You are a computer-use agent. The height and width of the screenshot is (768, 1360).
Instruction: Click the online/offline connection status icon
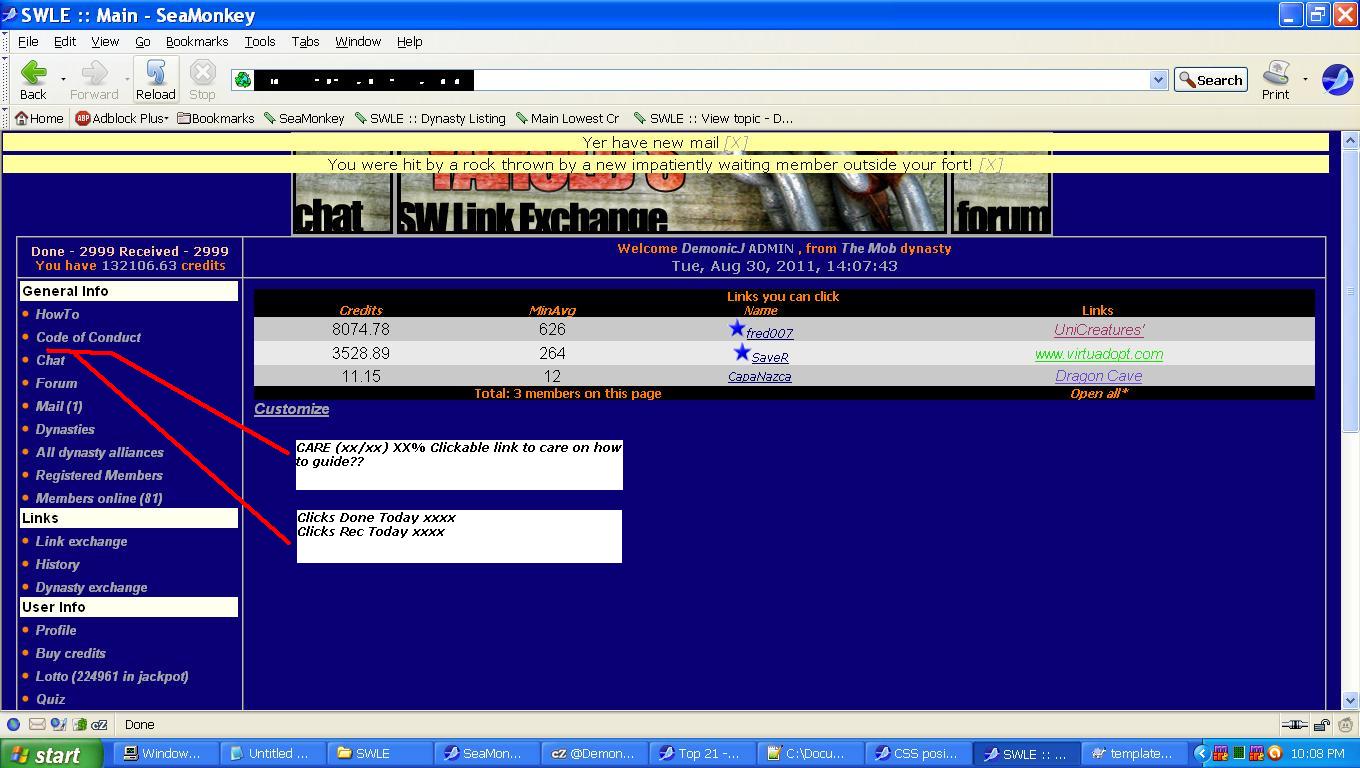(x=1294, y=725)
